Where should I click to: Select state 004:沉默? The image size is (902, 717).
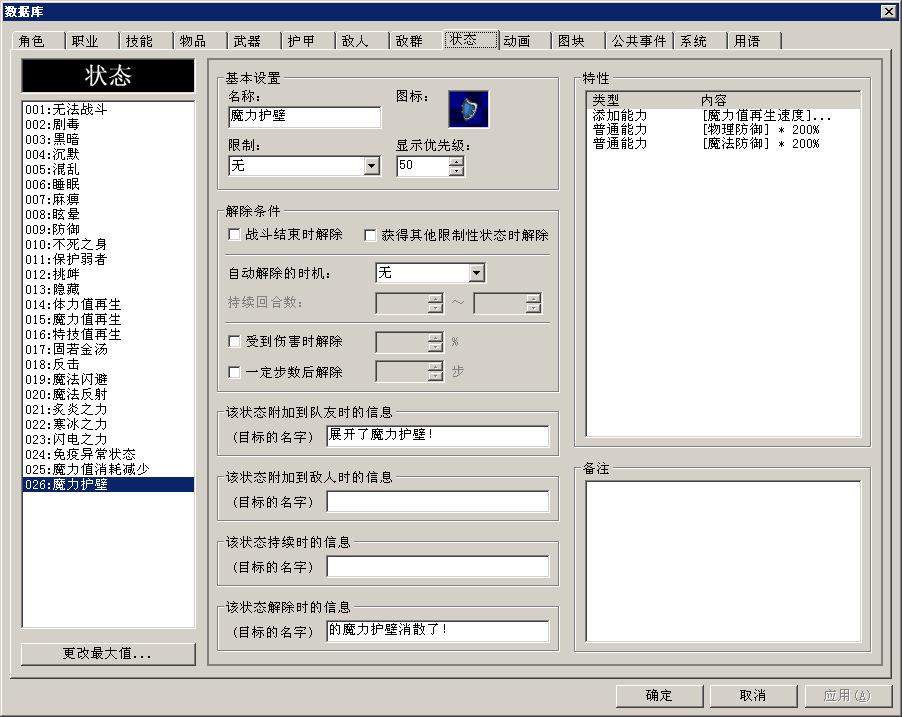tap(108, 154)
